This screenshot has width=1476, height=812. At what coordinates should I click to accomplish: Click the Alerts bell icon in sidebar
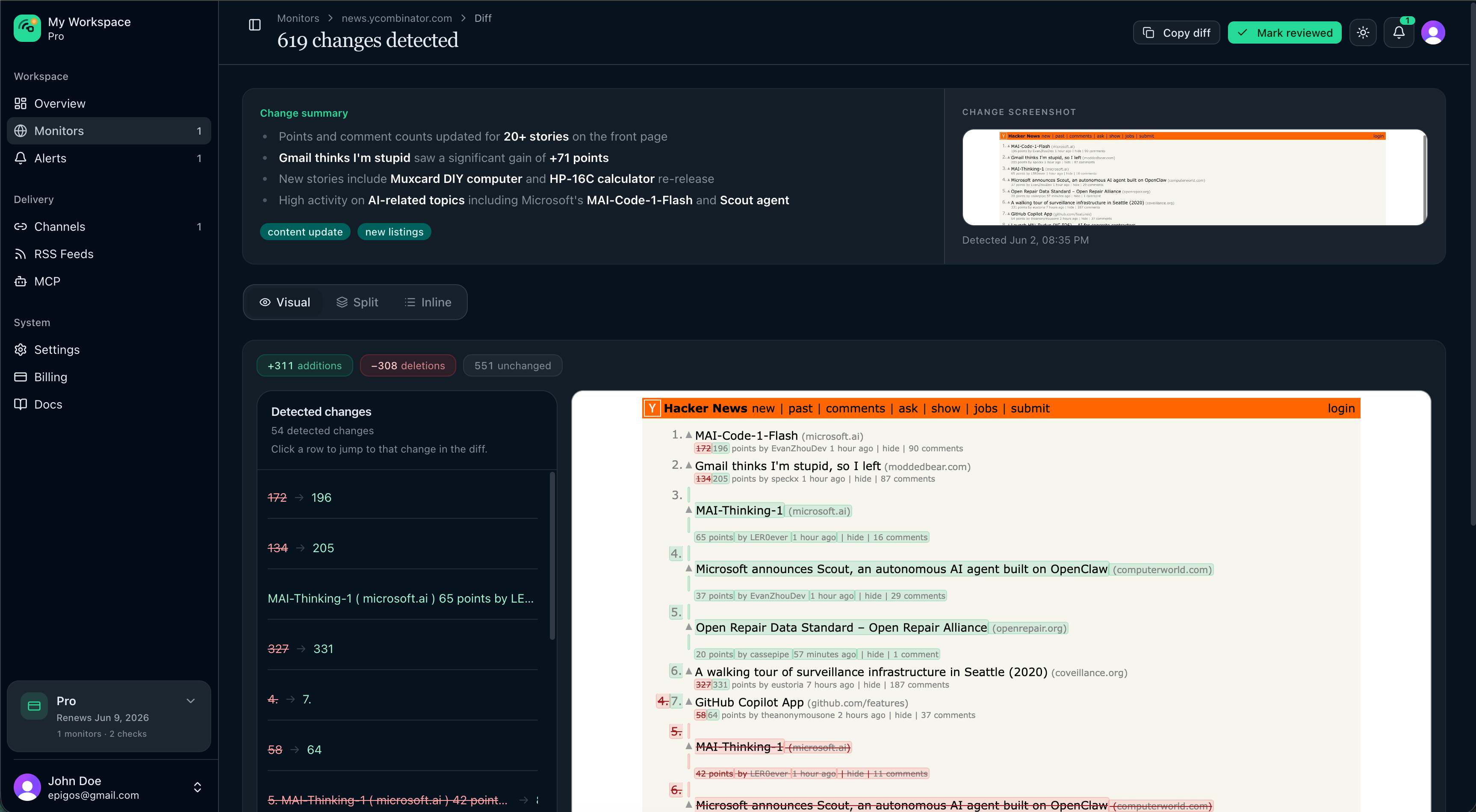21,158
